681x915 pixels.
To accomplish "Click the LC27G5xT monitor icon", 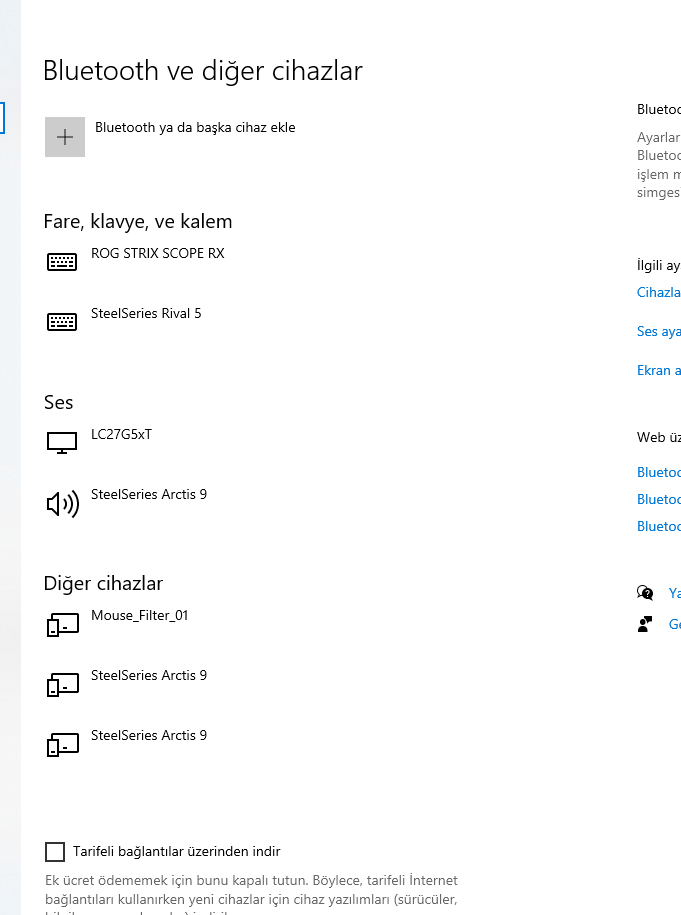I will tap(62, 443).
